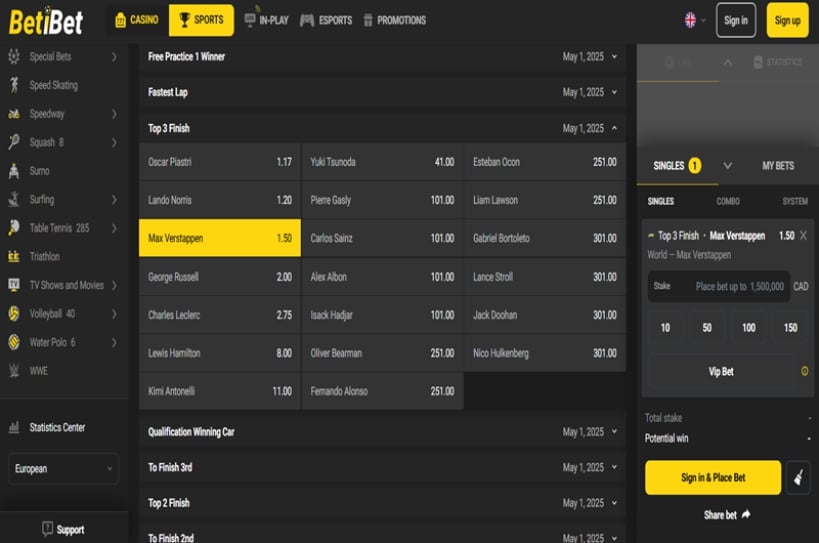The width and height of the screenshot is (819, 543).
Task: Deselect Max Verstappen 1.50 odds
Action: pyautogui.click(x=220, y=238)
